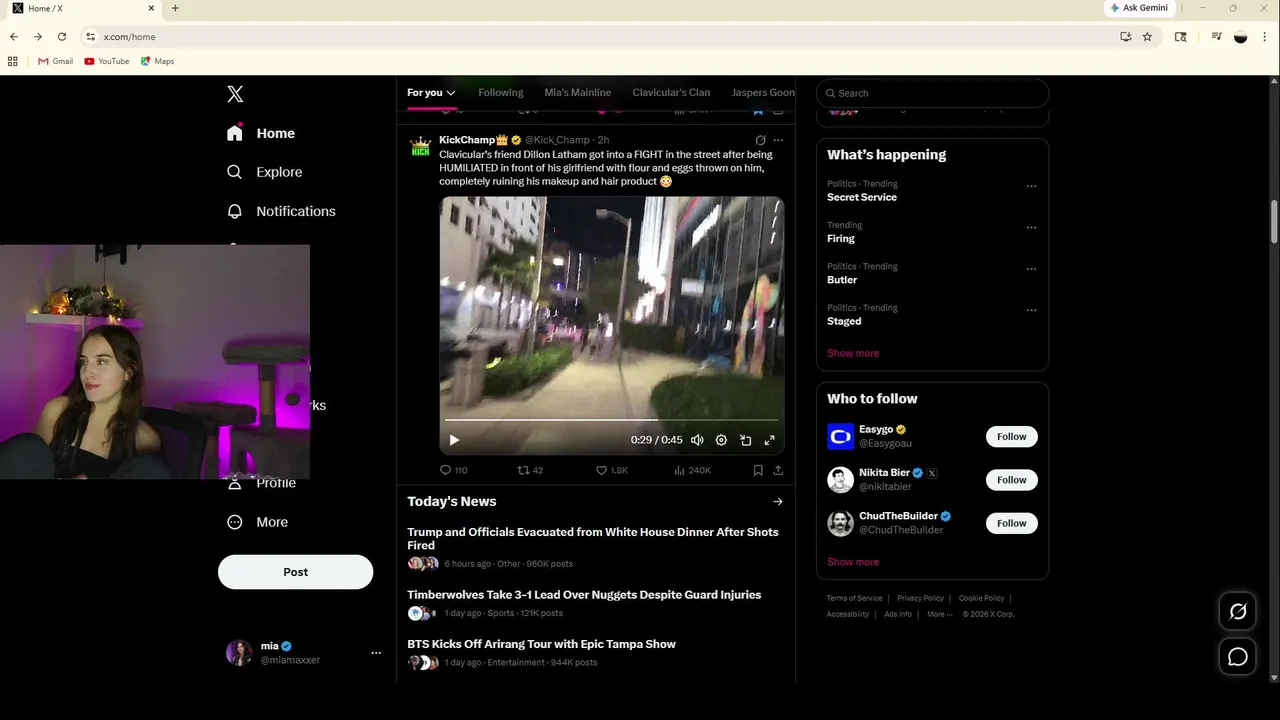The image size is (1280, 720).
Task: Like the KickChamp post (1.8K)
Action: [611, 470]
